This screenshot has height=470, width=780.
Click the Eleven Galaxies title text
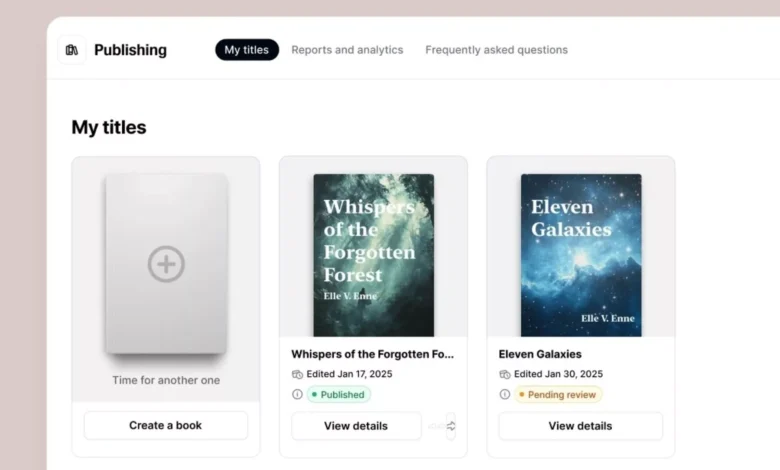click(x=540, y=354)
